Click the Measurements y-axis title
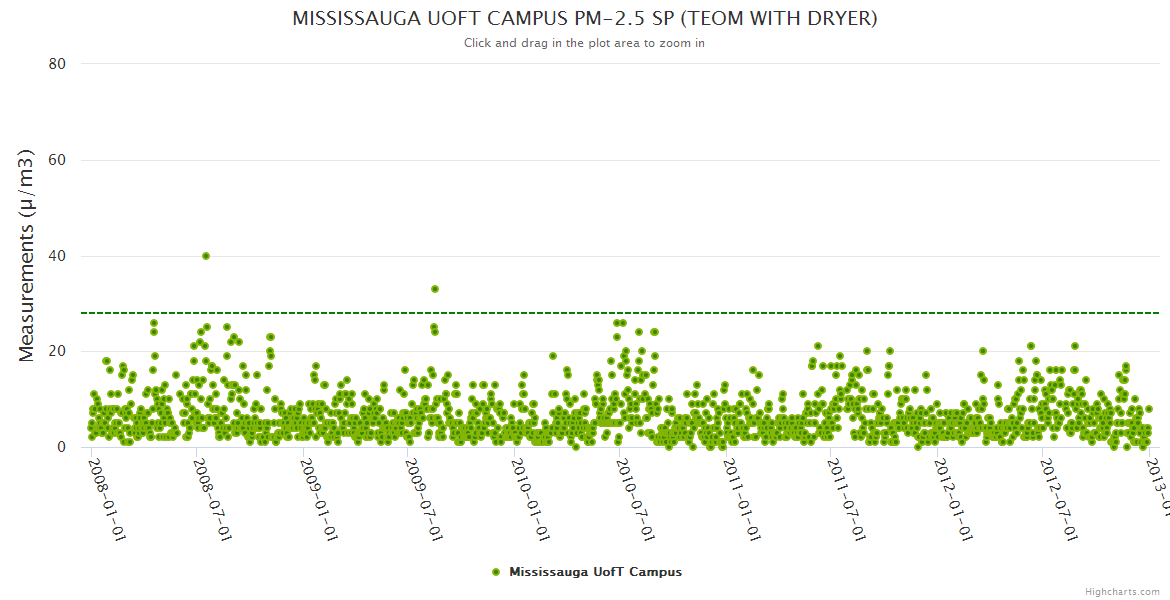Viewport: 1170px width, 600px height. click(x=27, y=255)
